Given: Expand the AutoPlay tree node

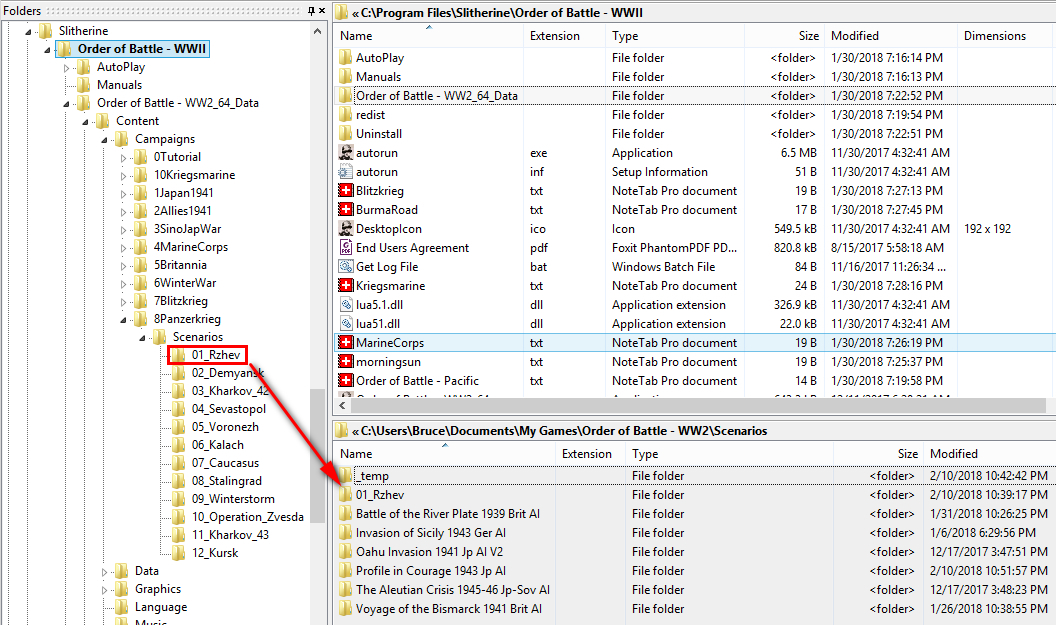Looking at the screenshot, I should [x=66, y=67].
